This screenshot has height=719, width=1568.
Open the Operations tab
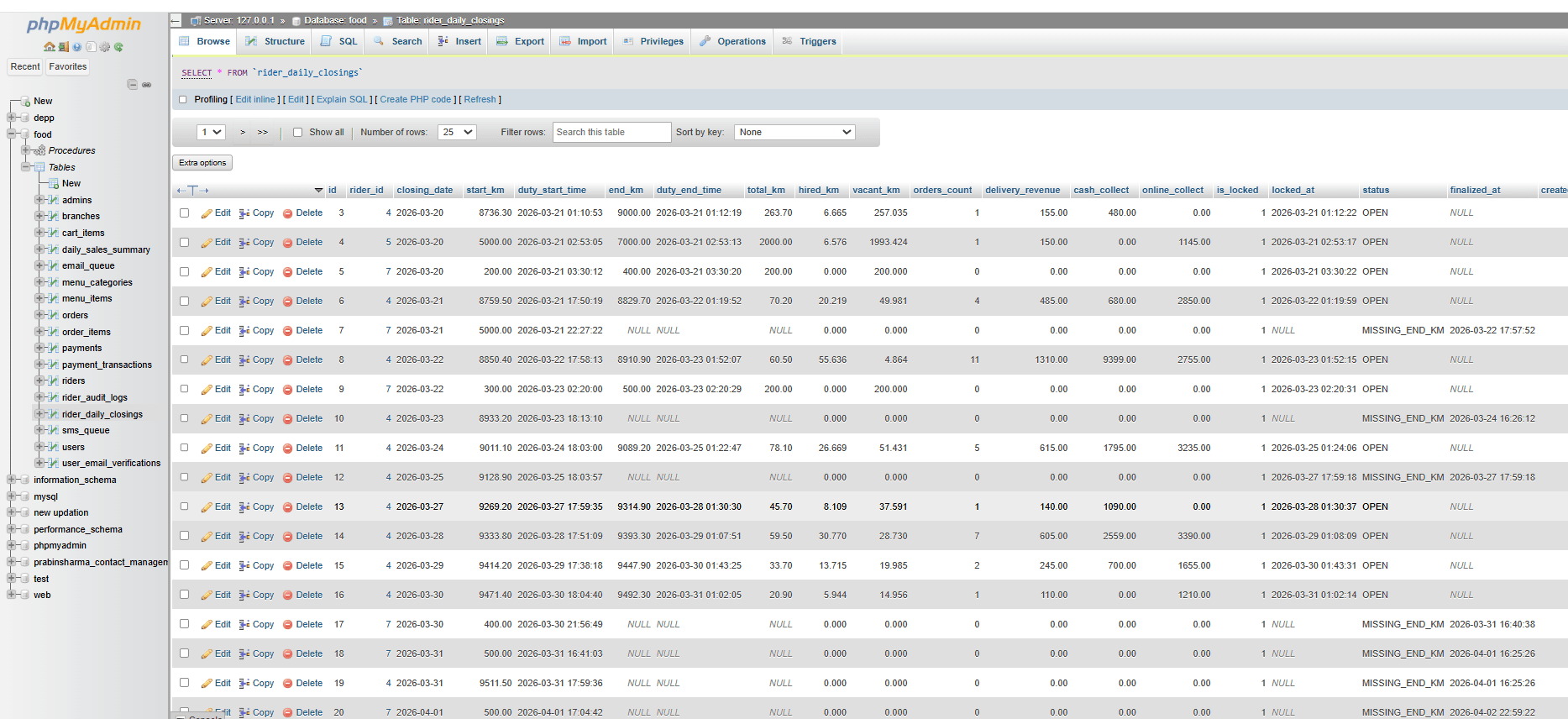point(732,41)
